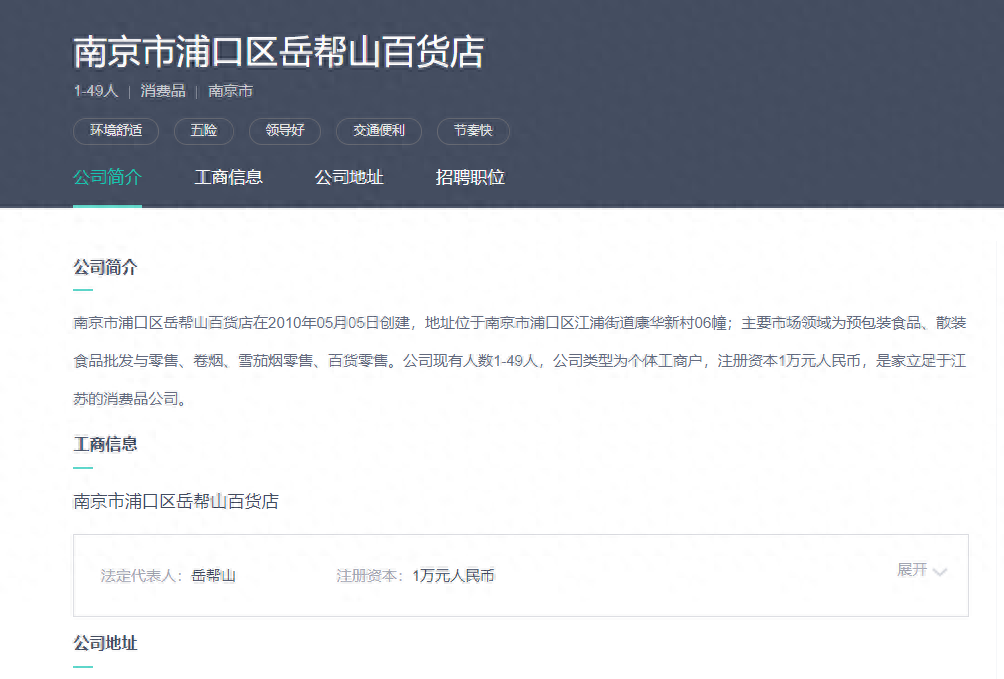Click the company name title in header
This screenshot has height=679, width=1004.
point(278,52)
